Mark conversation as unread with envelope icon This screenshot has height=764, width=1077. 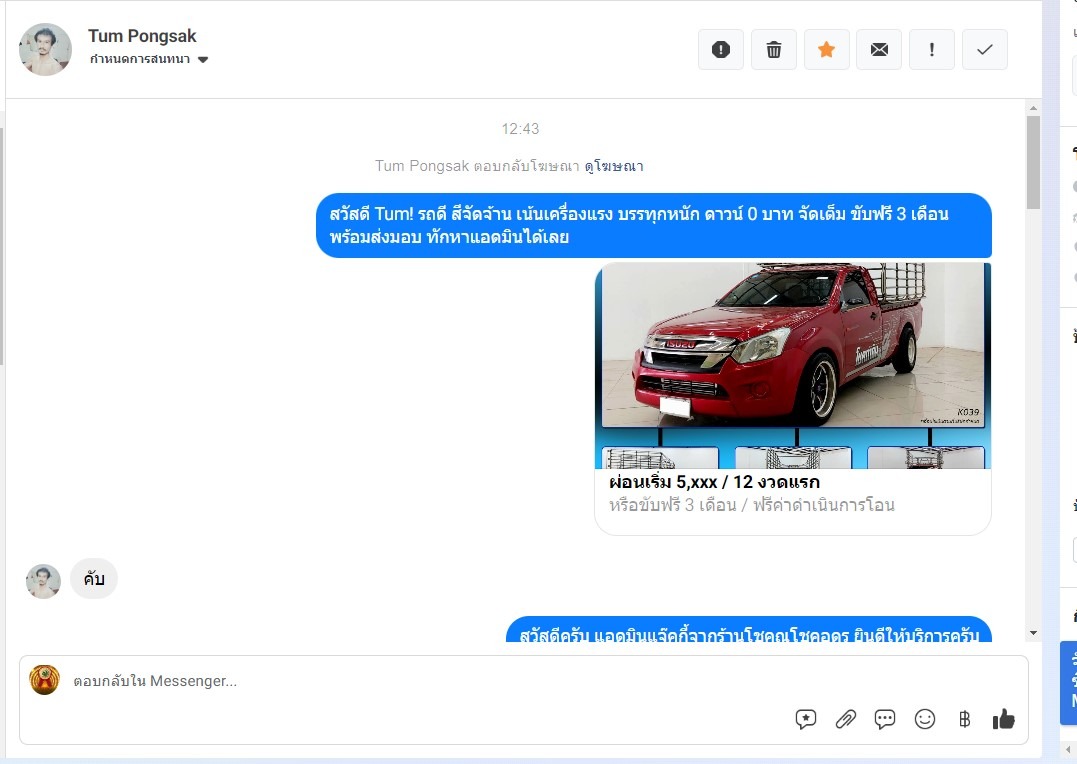click(x=879, y=50)
